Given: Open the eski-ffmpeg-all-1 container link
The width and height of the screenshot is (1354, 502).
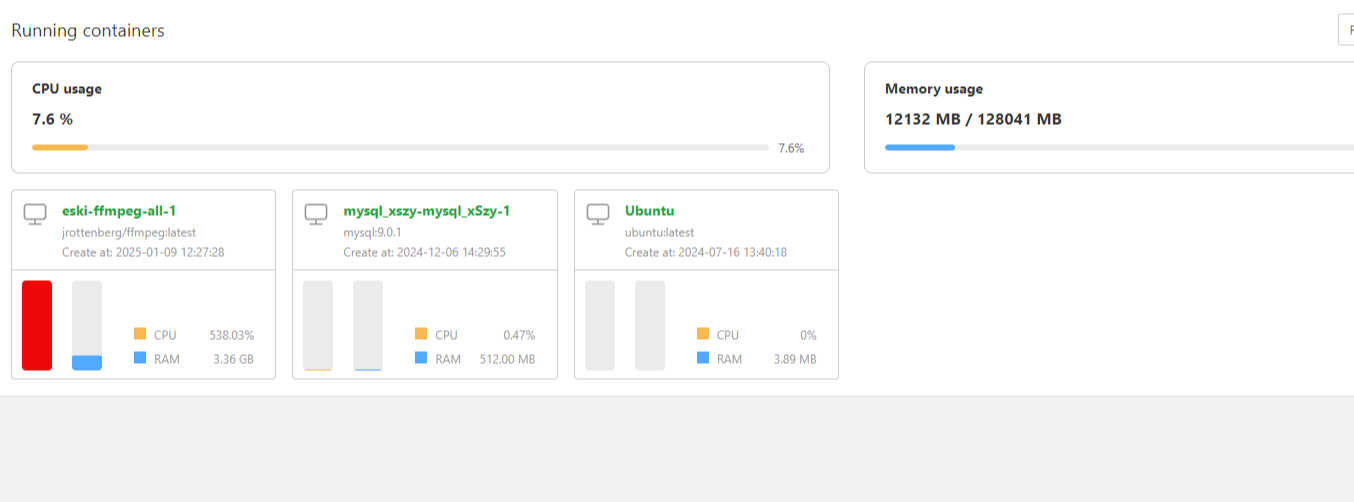Looking at the screenshot, I should [119, 211].
